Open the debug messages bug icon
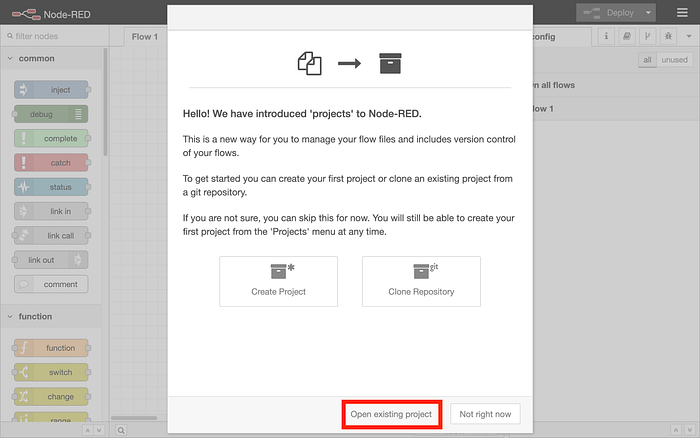The height and width of the screenshot is (438, 700). click(x=668, y=36)
